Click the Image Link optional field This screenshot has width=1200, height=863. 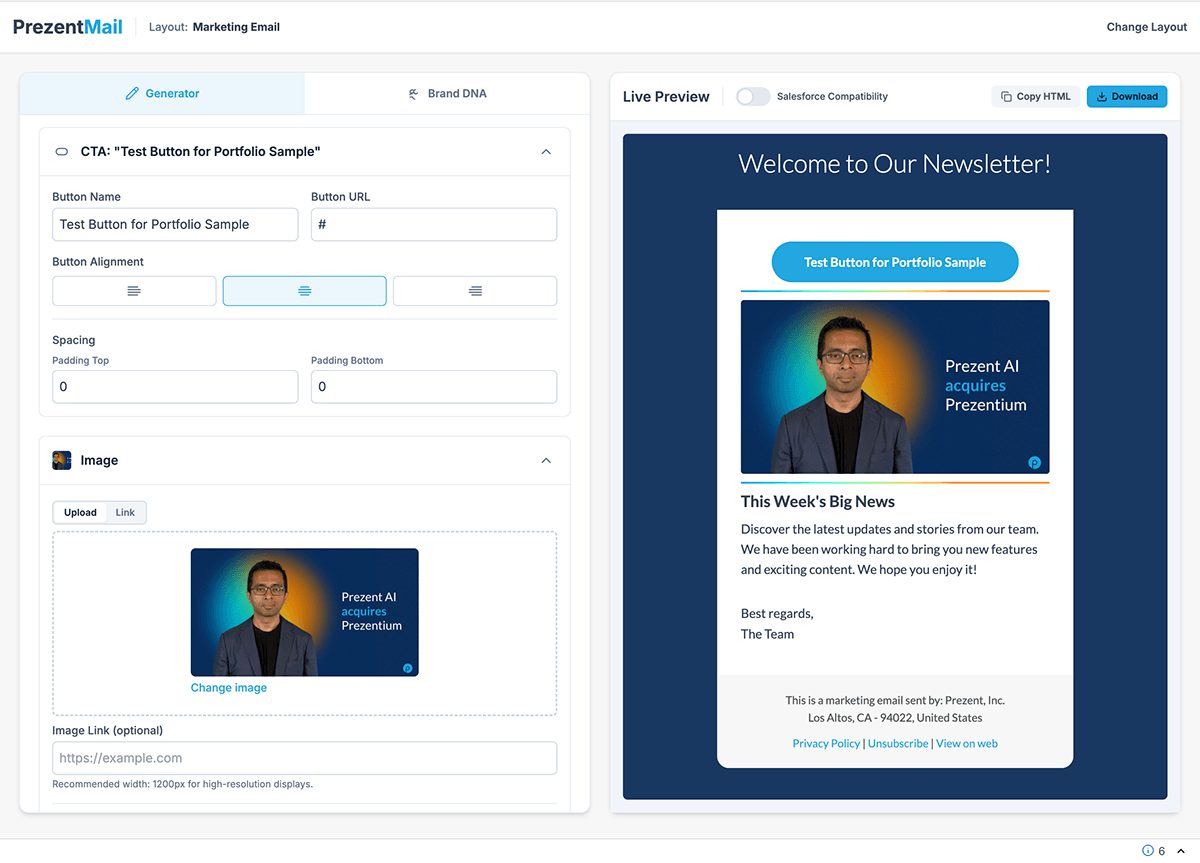[305, 758]
